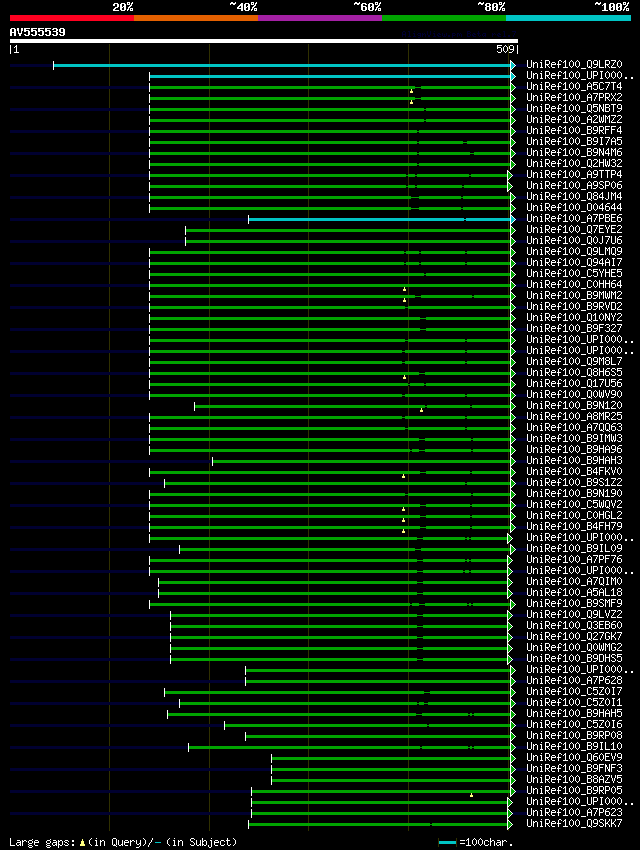Open the UniRef100_Q9LRZ0 hit
640x850 pixels.
pyautogui.click(x=574, y=65)
